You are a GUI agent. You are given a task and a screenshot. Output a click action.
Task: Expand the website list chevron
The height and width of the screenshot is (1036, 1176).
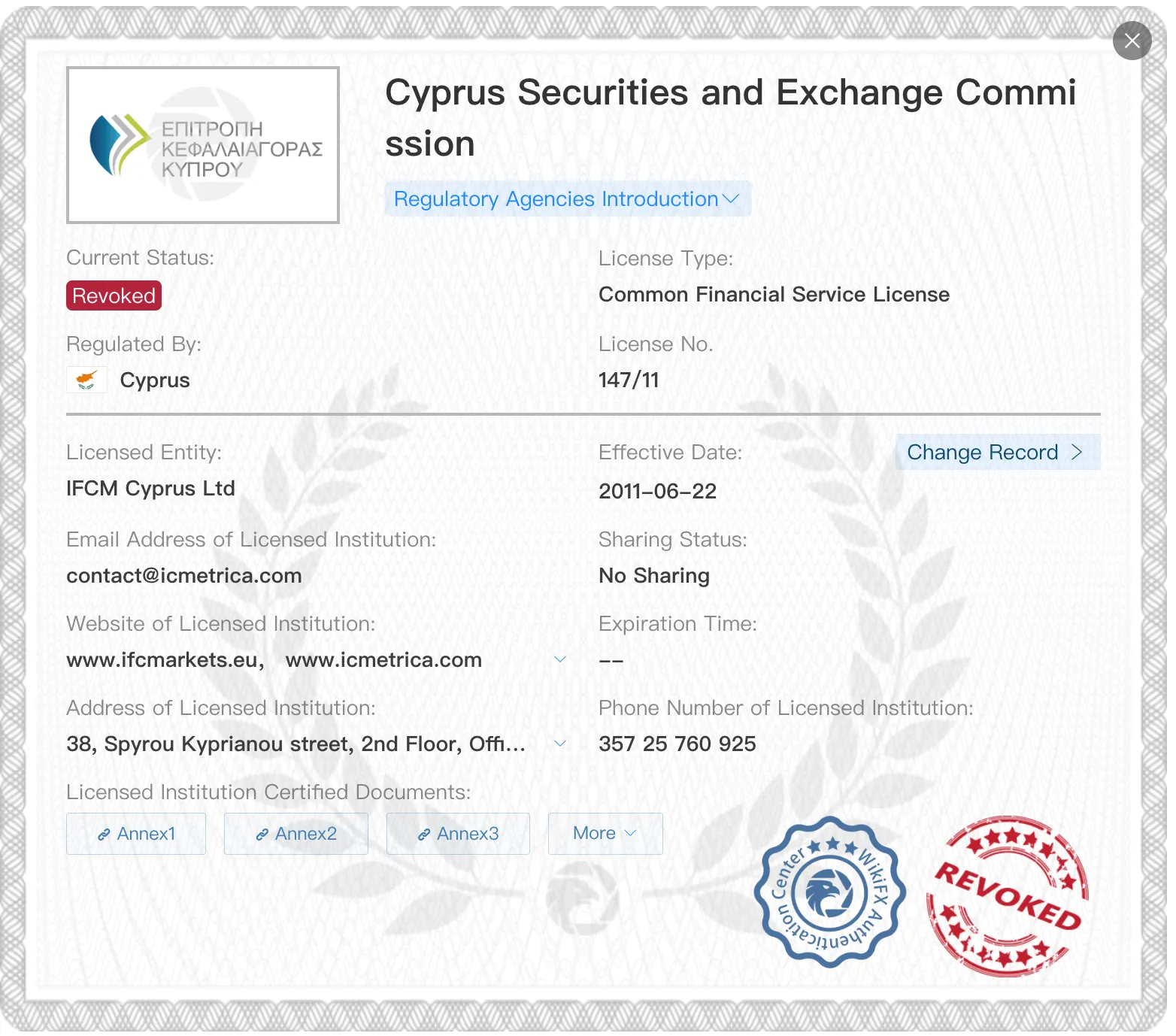tap(560, 659)
